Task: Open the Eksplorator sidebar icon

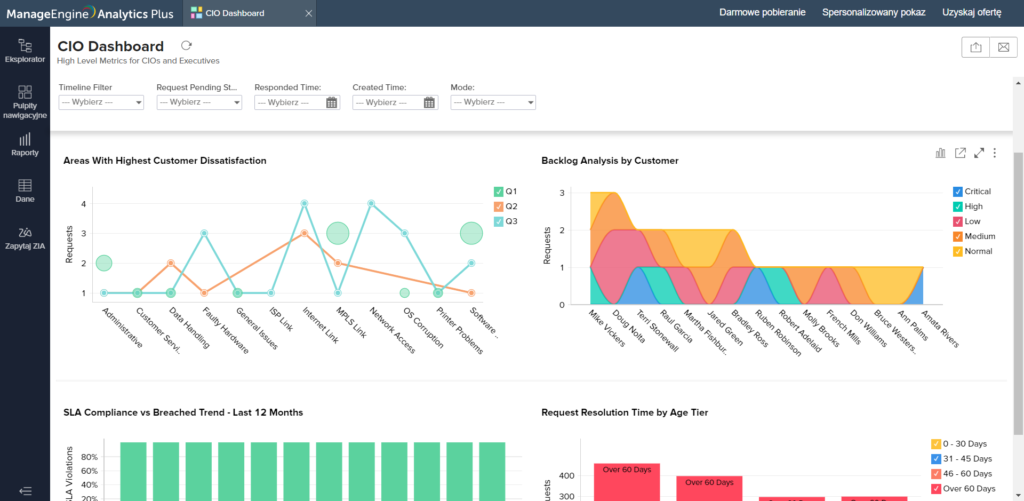Action: (25, 50)
